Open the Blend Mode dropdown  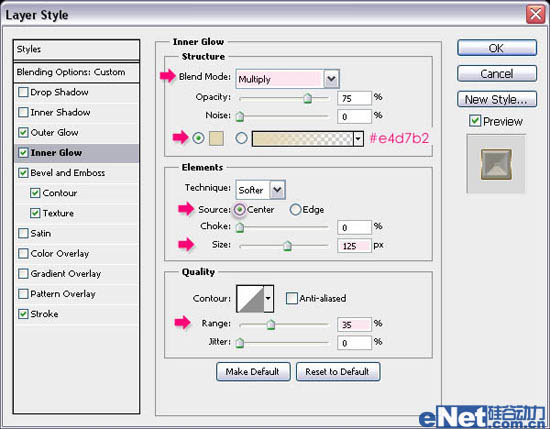[x=287, y=79]
